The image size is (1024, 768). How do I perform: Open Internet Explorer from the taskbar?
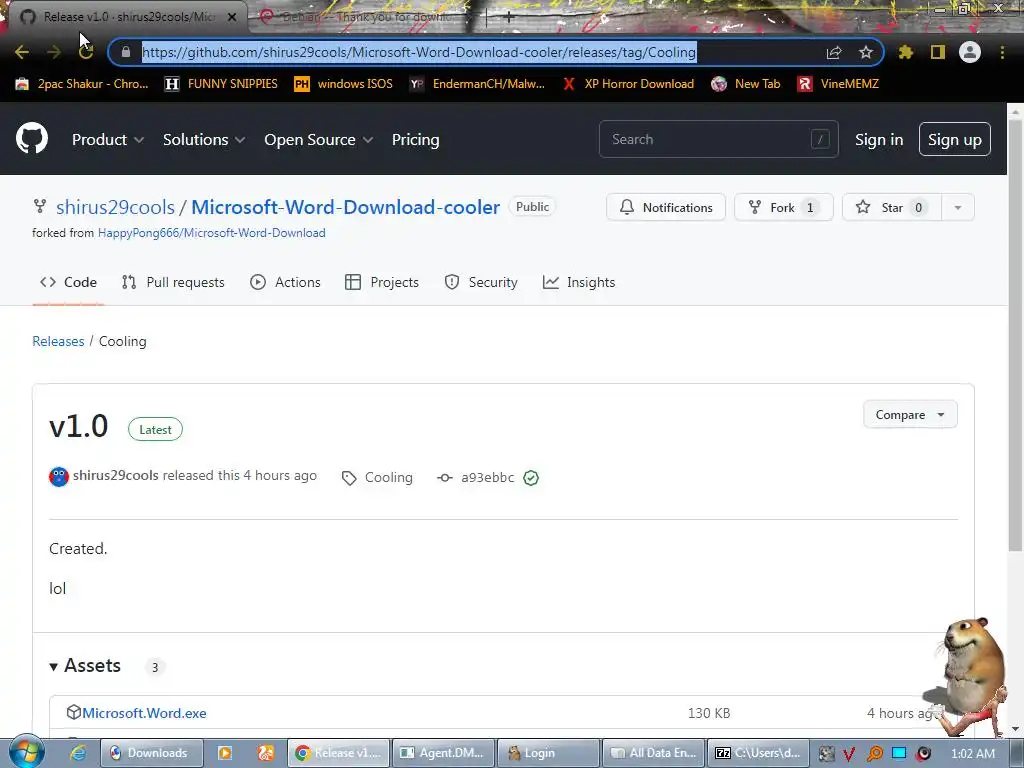(x=78, y=753)
